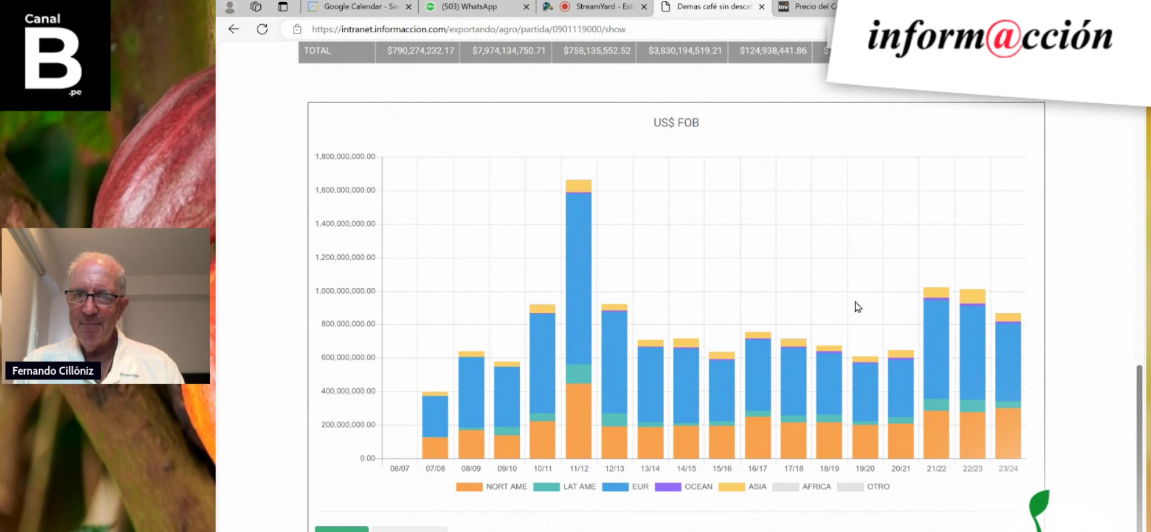The height and width of the screenshot is (532, 1151).
Task: Click the WhatsApp tab favicon
Action: pos(430,7)
